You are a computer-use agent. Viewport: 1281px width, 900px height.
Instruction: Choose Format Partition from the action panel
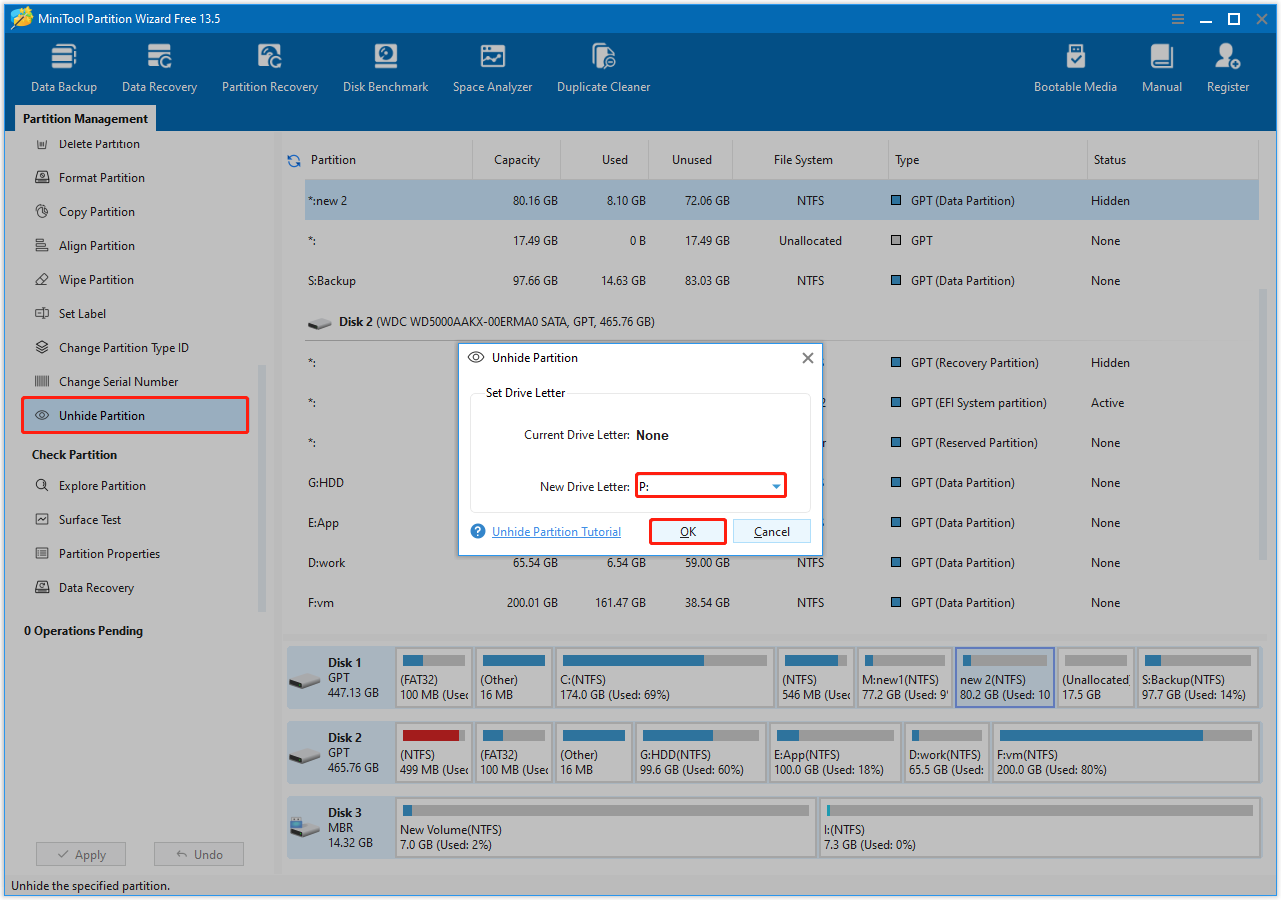point(102,177)
